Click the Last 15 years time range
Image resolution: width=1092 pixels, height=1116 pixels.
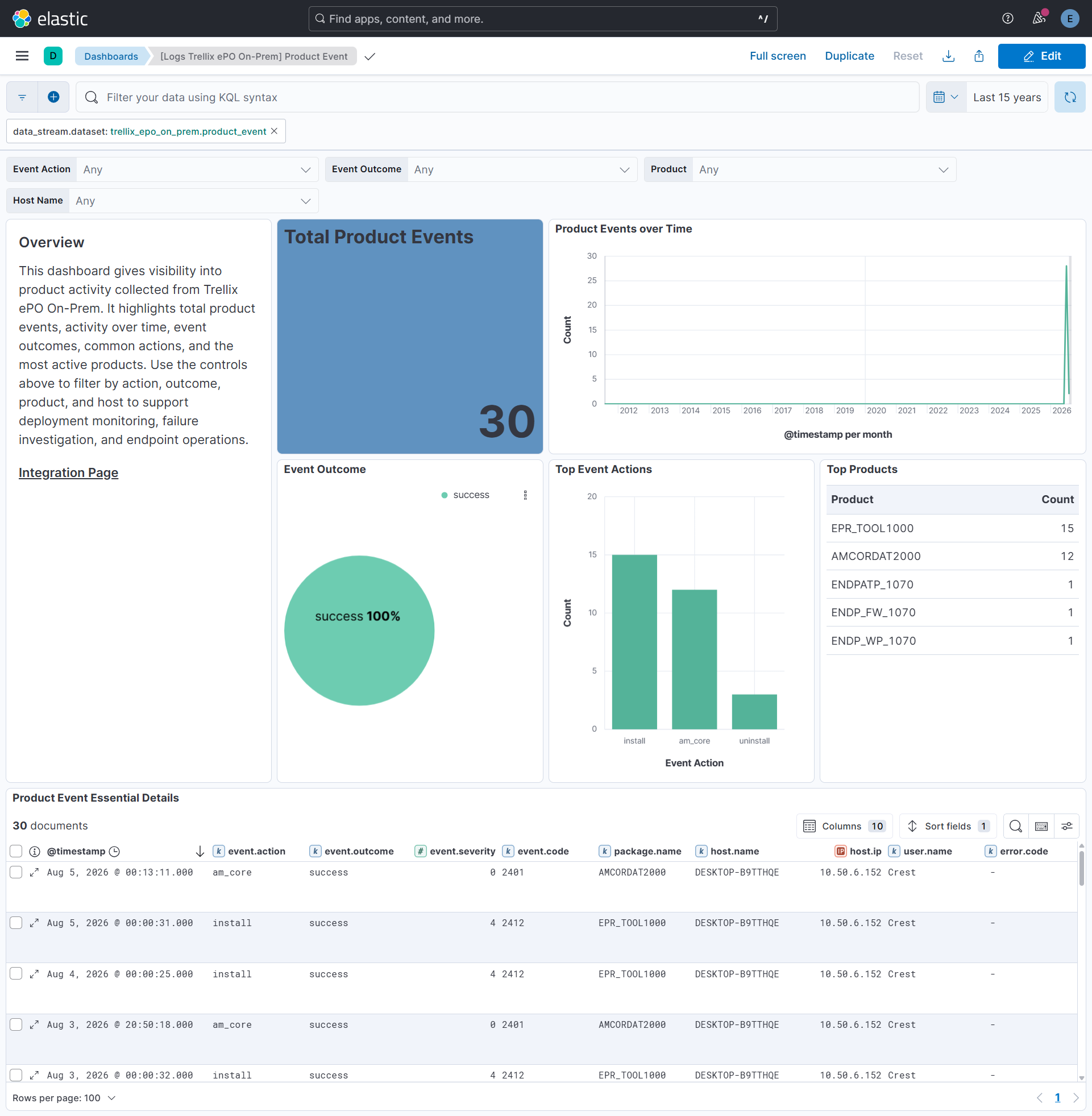pyautogui.click(x=1007, y=97)
